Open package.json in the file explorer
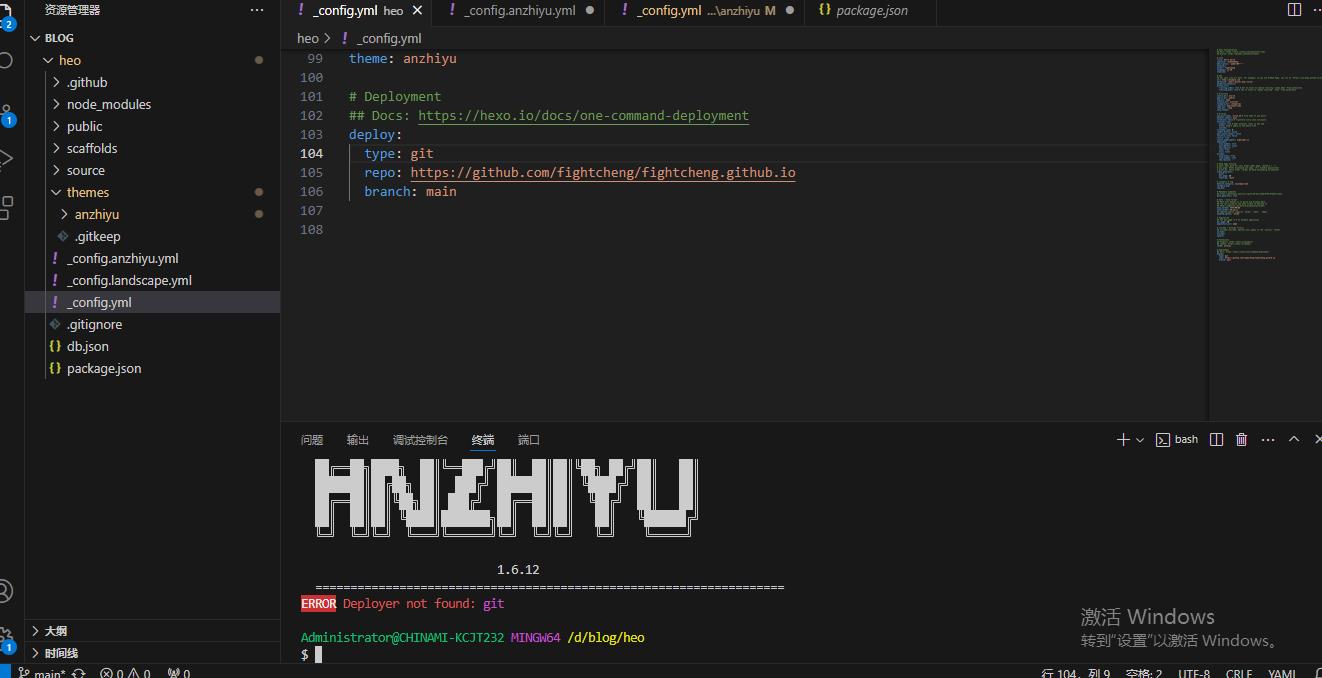The width and height of the screenshot is (1322, 678). (103, 368)
